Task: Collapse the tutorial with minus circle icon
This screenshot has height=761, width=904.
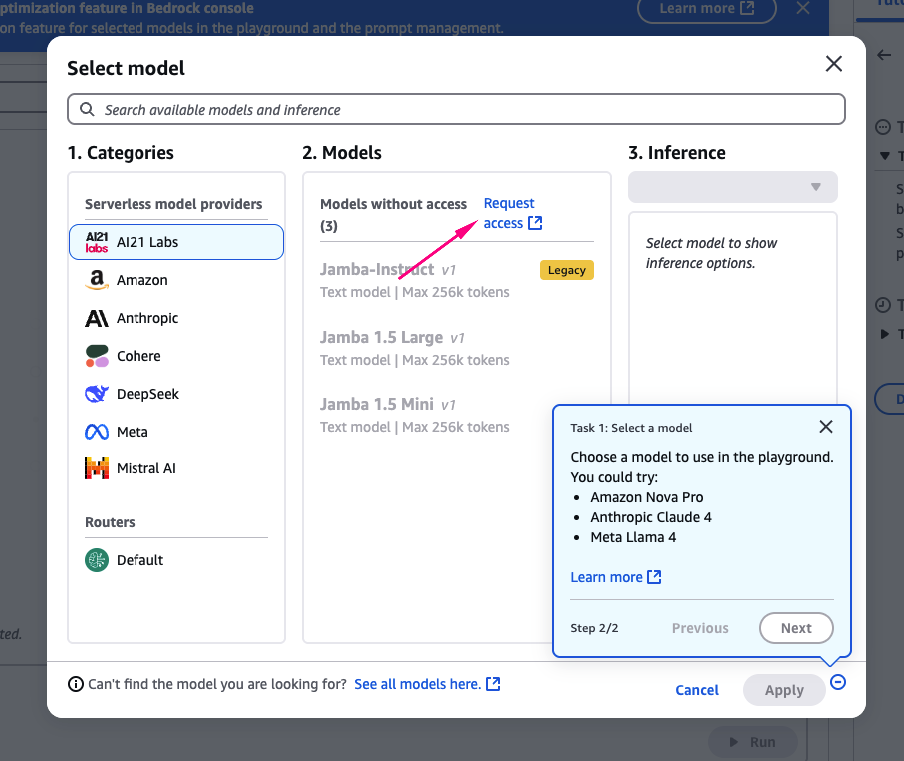Action: (838, 682)
